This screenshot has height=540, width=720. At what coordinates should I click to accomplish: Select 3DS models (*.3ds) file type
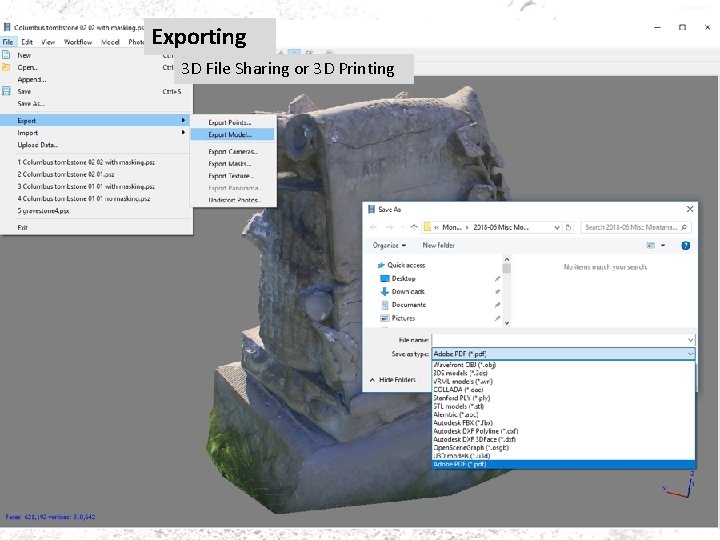563,373
